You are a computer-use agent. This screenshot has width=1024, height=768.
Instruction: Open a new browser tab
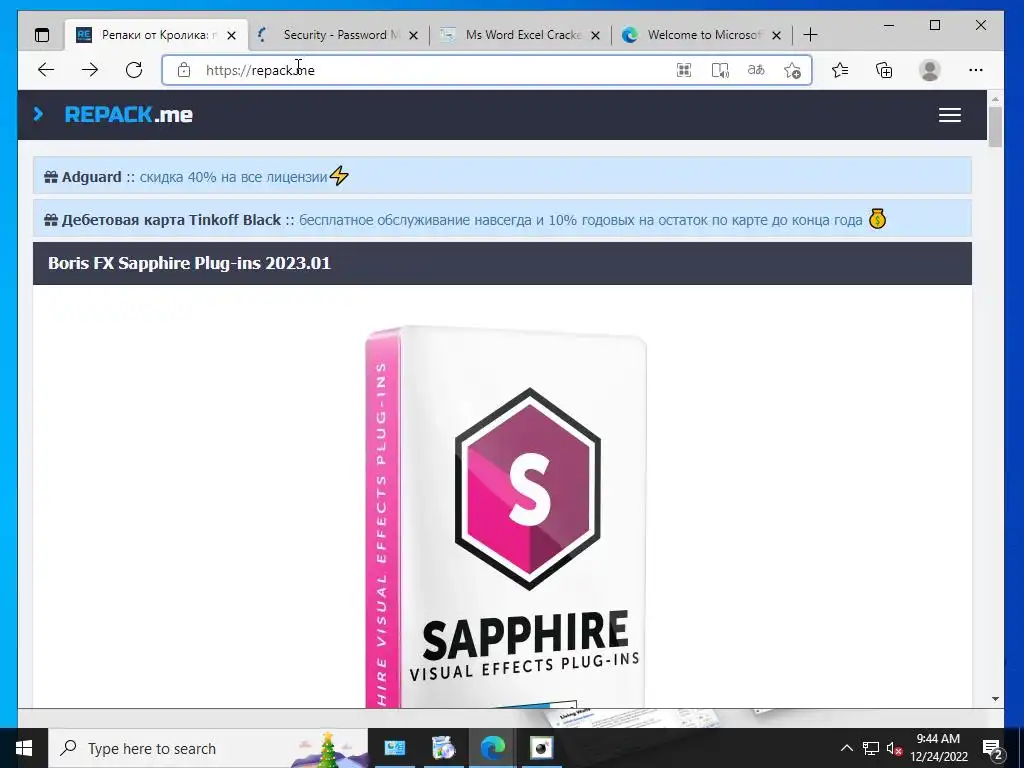[x=810, y=35]
